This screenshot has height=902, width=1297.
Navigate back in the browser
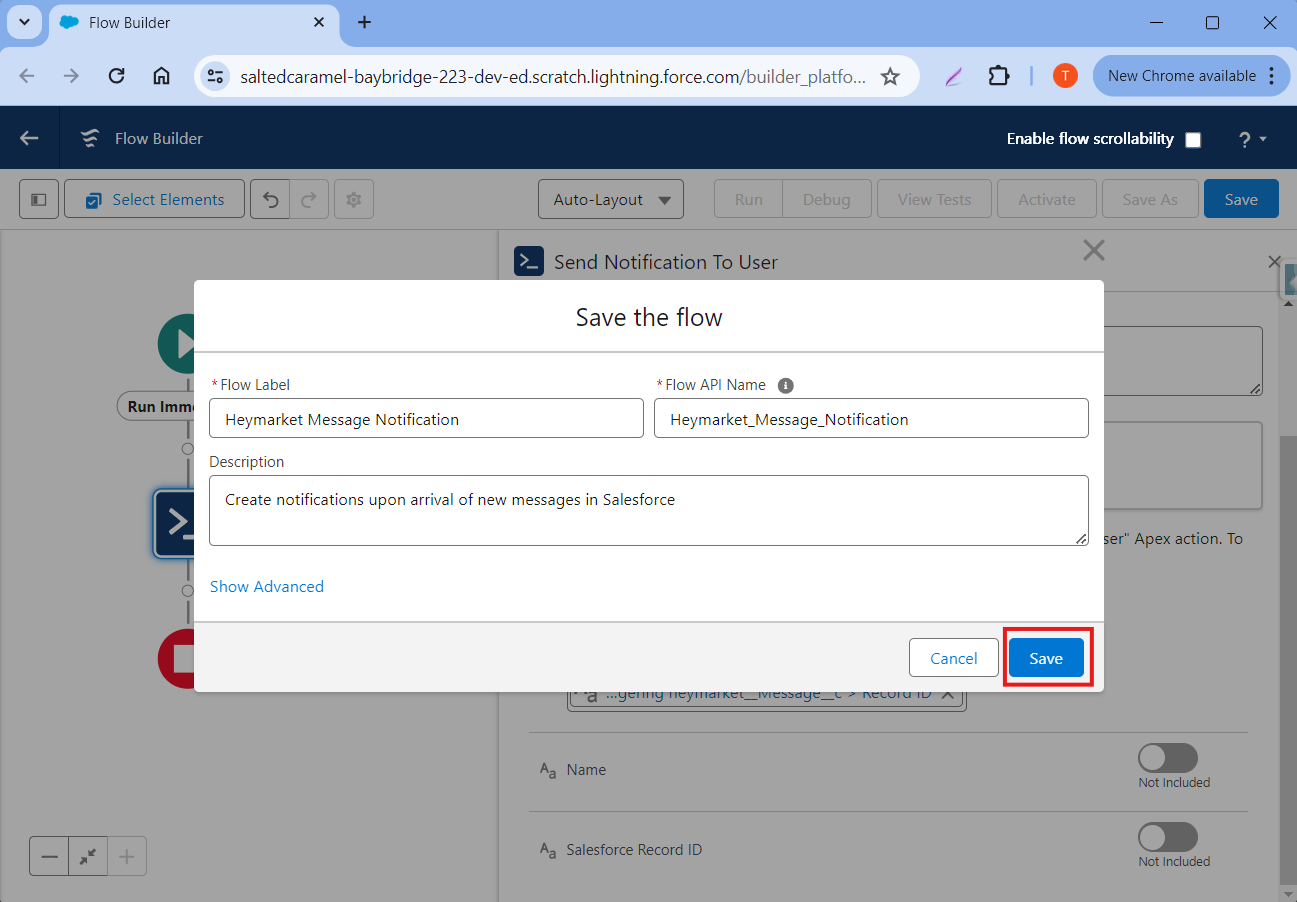click(x=27, y=76)
